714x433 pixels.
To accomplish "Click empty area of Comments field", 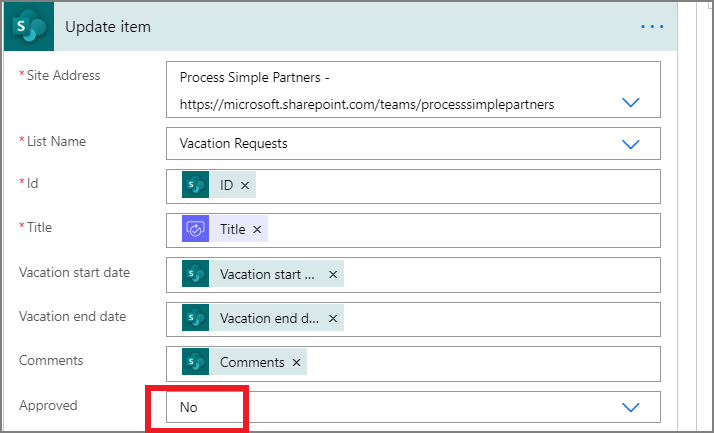I will click(x=483, y=364).
